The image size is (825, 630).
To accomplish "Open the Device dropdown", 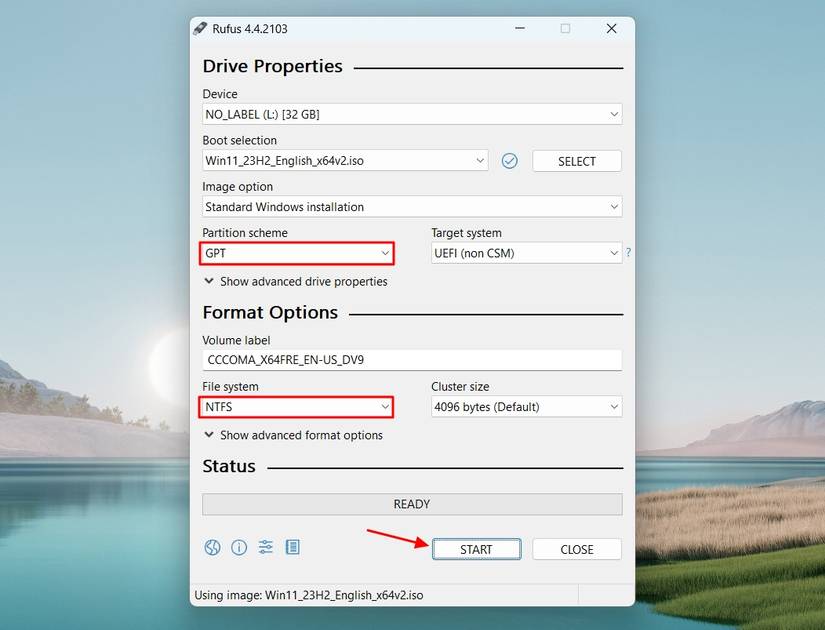I will point(412,113).
